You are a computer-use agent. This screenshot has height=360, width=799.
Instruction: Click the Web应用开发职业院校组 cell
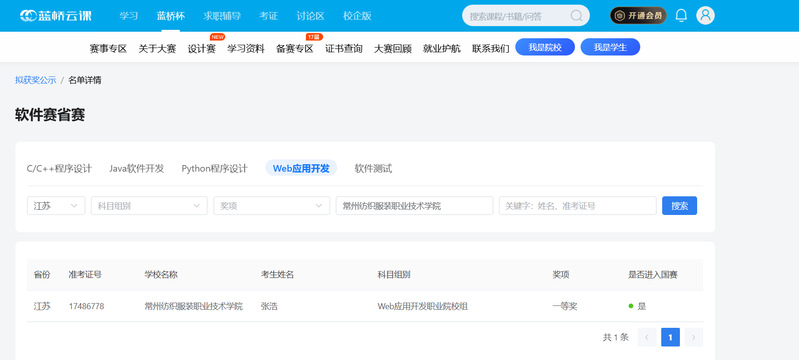point(422,306)
